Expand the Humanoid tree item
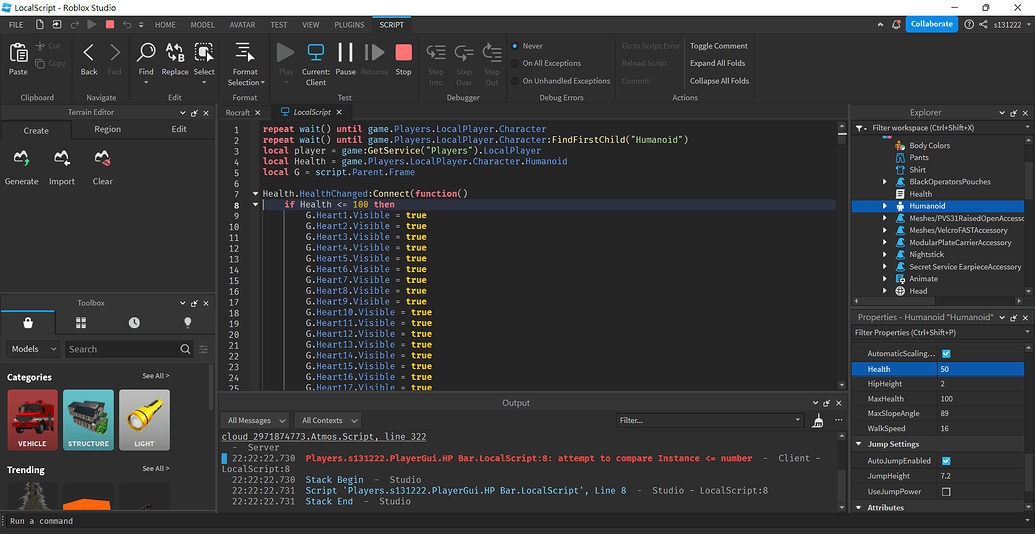This screenshot has height=534, width=1035. (x=885, y=206)
